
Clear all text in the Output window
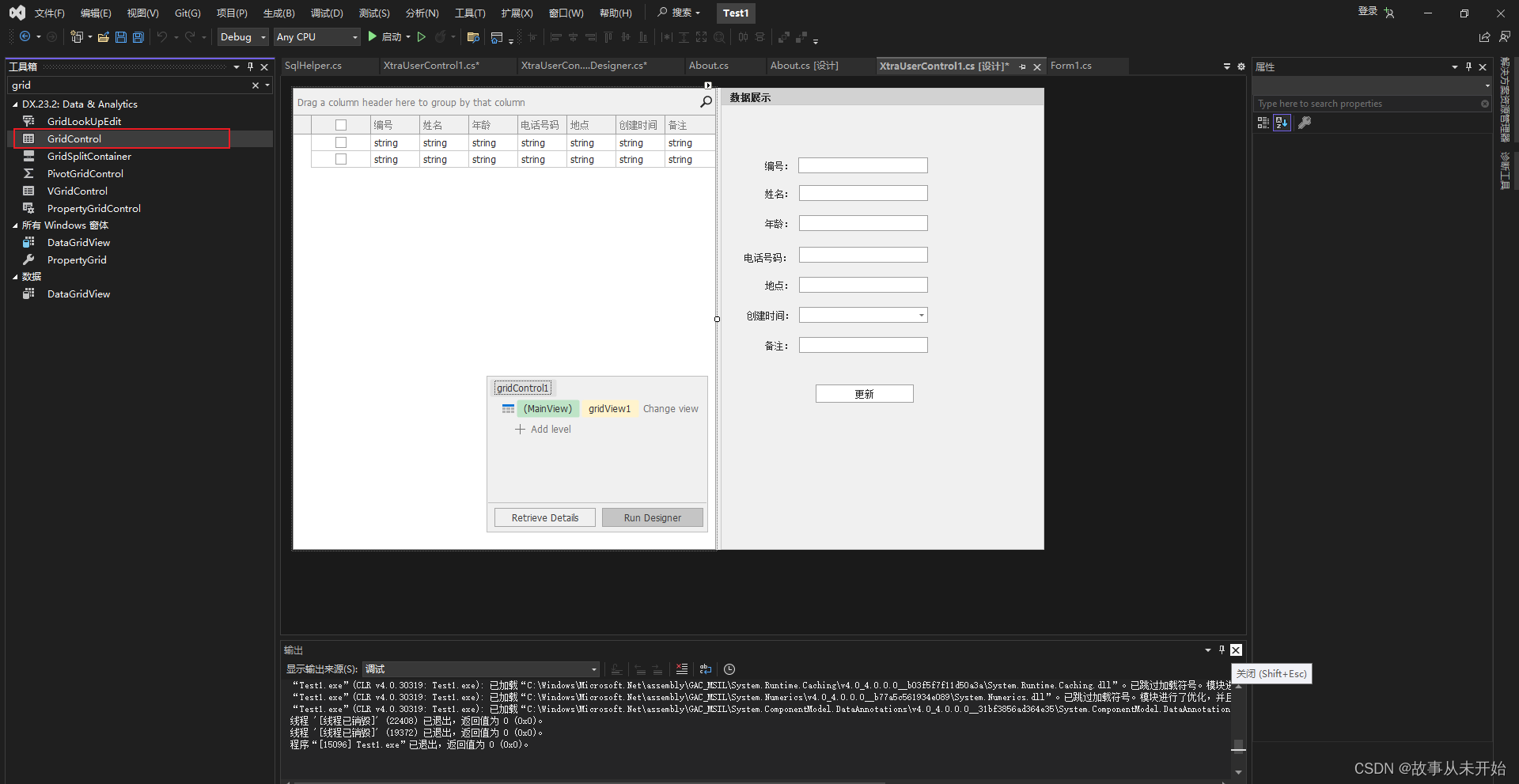[x=681, y=668]
